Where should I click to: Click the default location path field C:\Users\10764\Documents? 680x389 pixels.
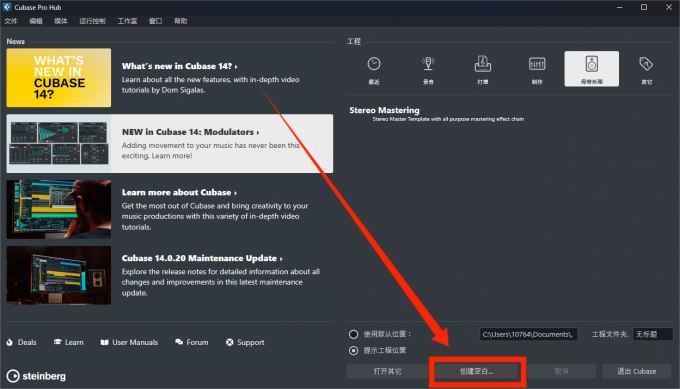click(x=528, y=334)
